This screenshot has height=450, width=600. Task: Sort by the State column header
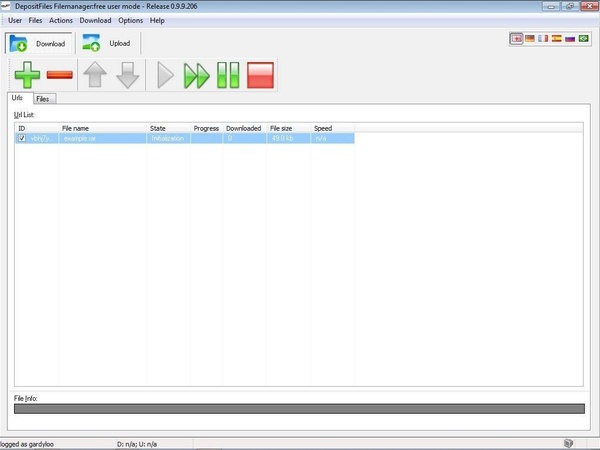click(168, 128)
